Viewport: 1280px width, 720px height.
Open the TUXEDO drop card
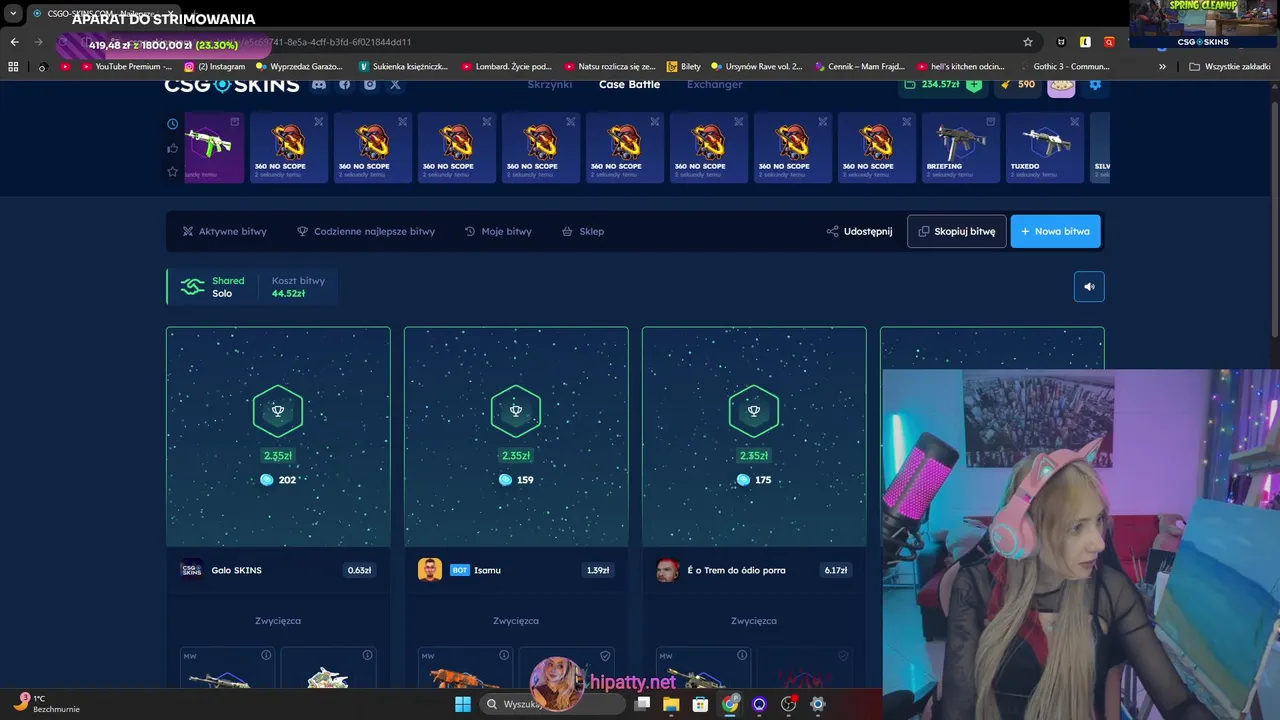[x=1046, y=148]
